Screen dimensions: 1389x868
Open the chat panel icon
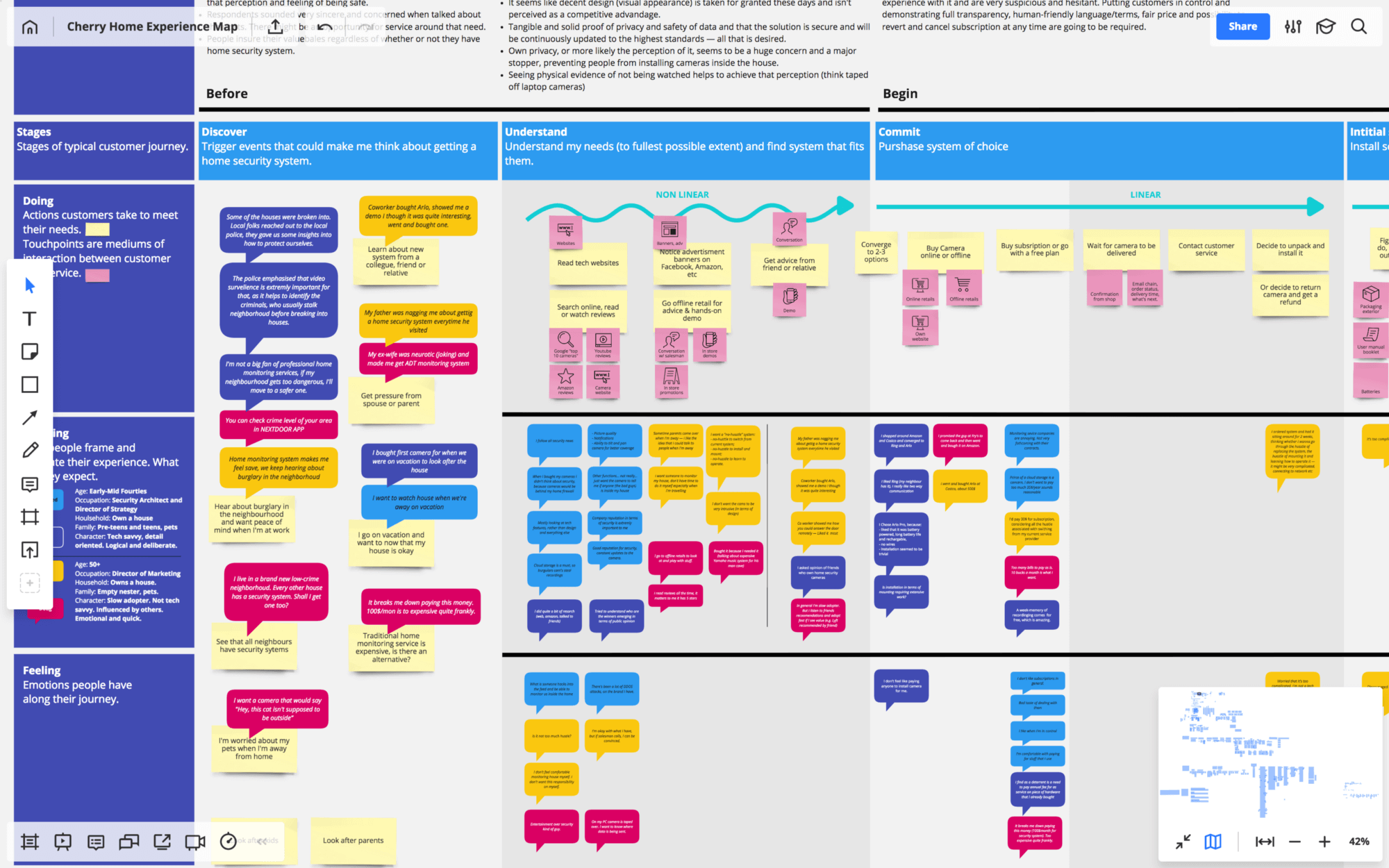click(129, 842)
